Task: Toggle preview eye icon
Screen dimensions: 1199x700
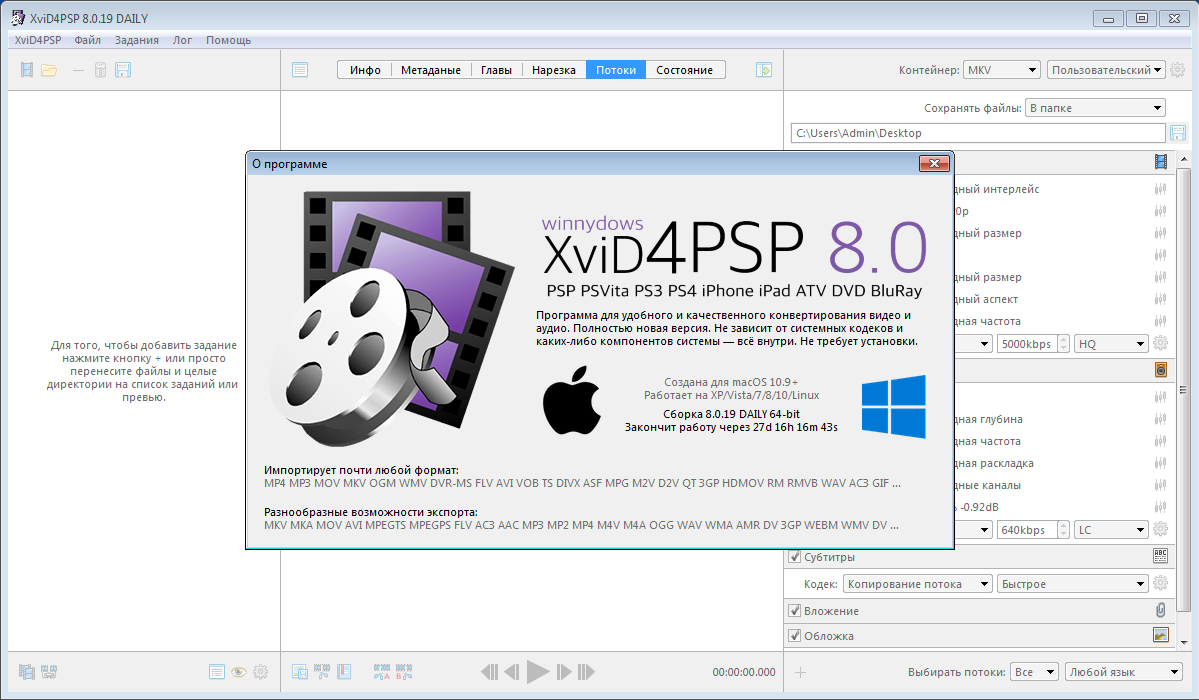Action: 239,672
